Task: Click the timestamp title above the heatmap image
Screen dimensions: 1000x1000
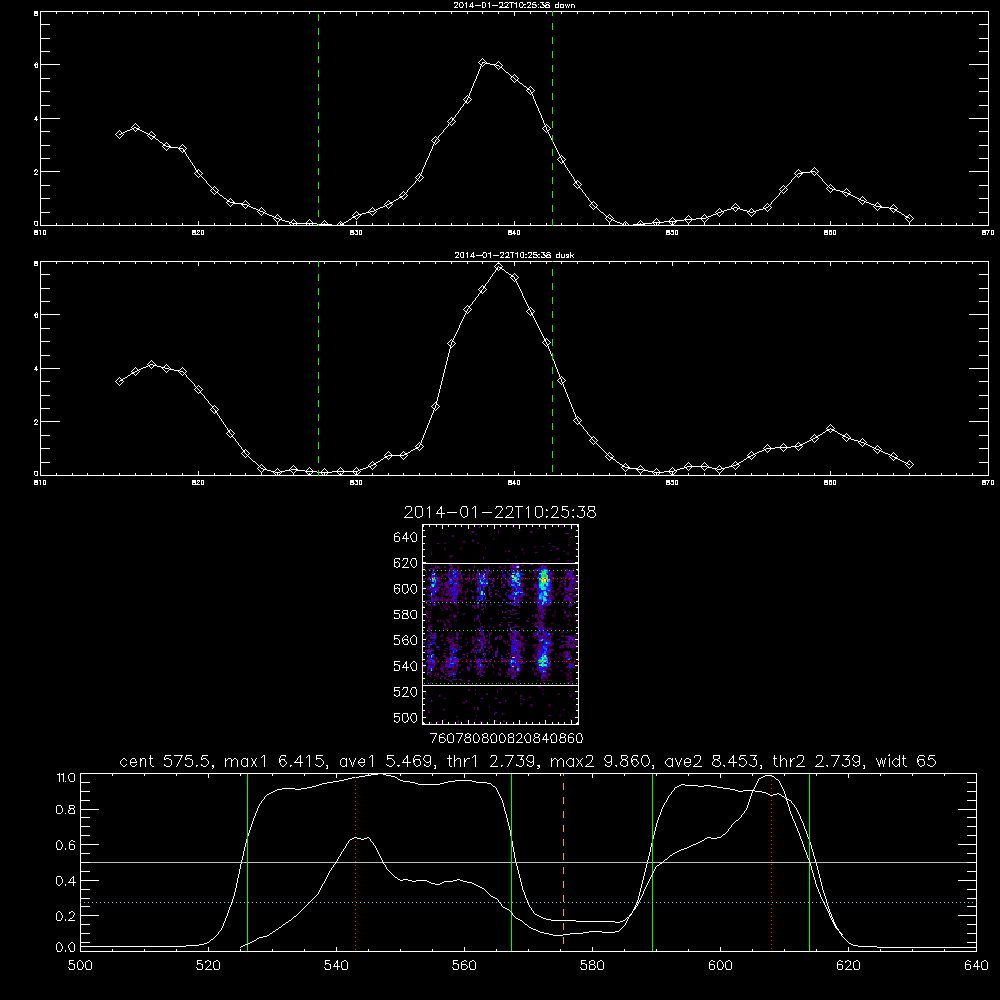Action: 500,512
